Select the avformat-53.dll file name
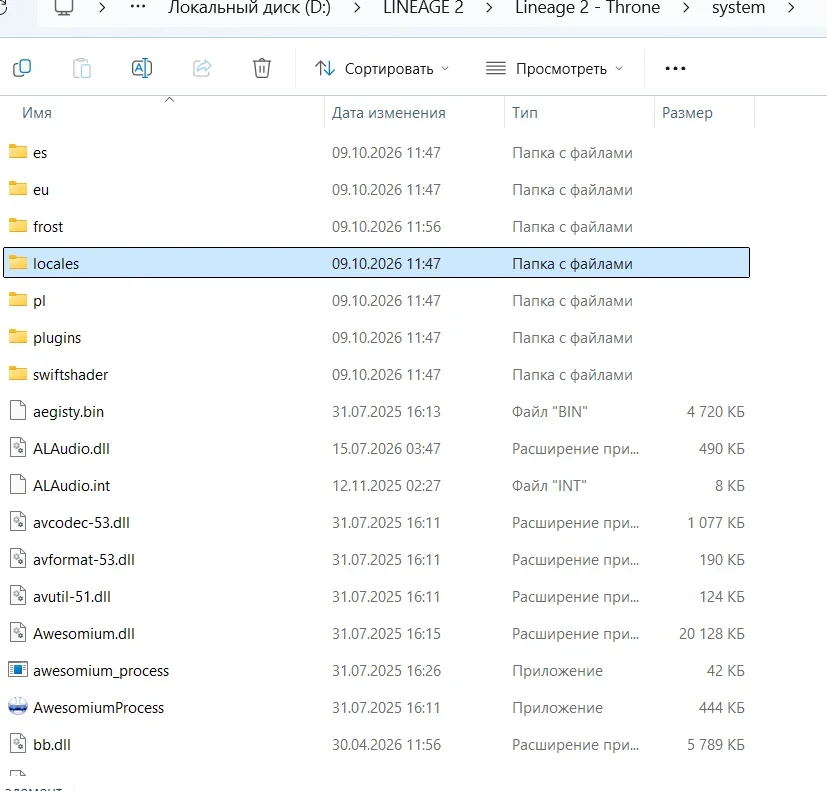827x791 pixels. pyautogui.click(x=84, y=560)
